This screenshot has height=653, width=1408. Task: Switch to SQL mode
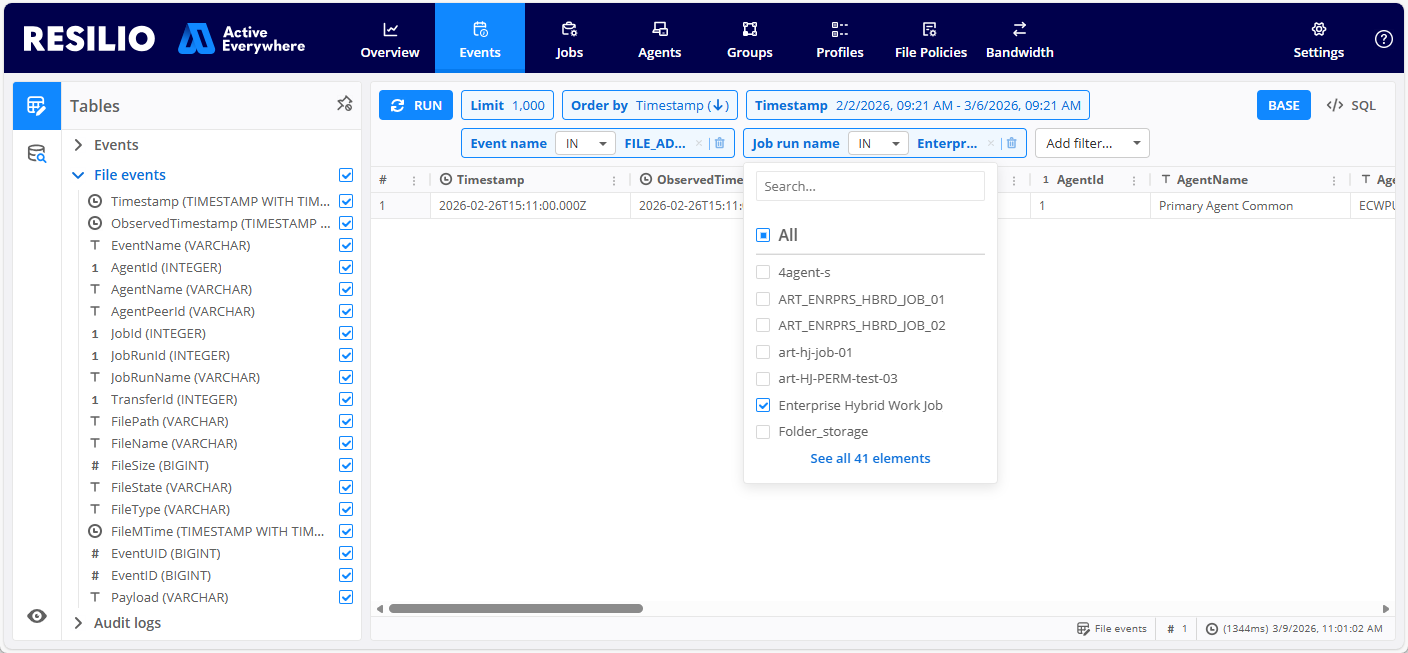coord(1351,106)
